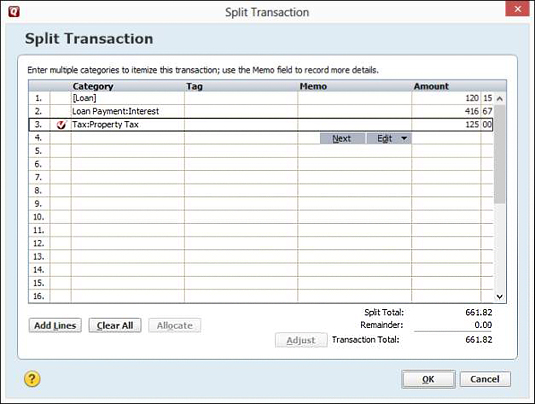Click the Memo field on row 3
535x404 pixels.
click(x=355, y=125)
